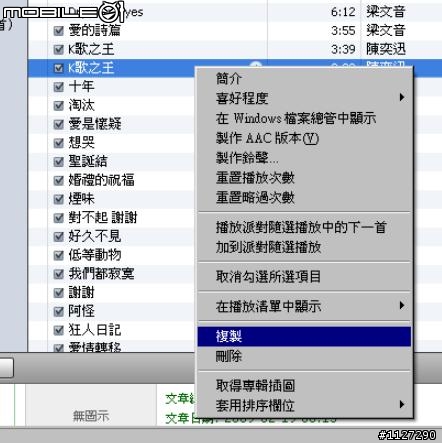Choose 重置播放次數

[304, 178]
